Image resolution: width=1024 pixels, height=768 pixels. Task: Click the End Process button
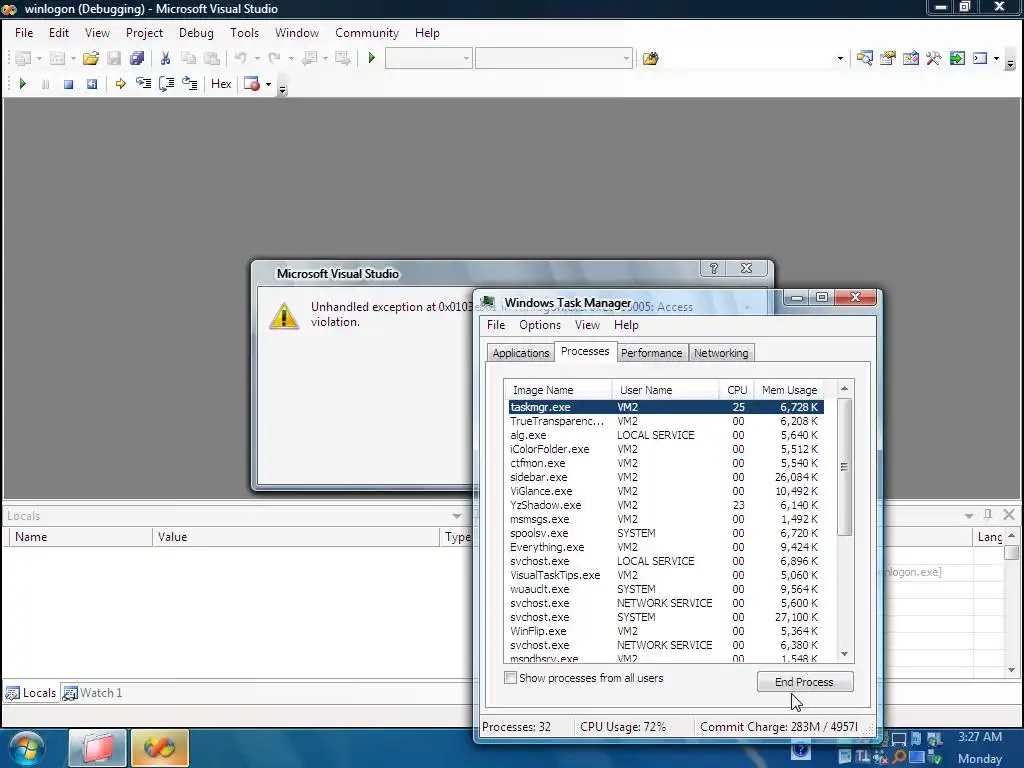805,682
